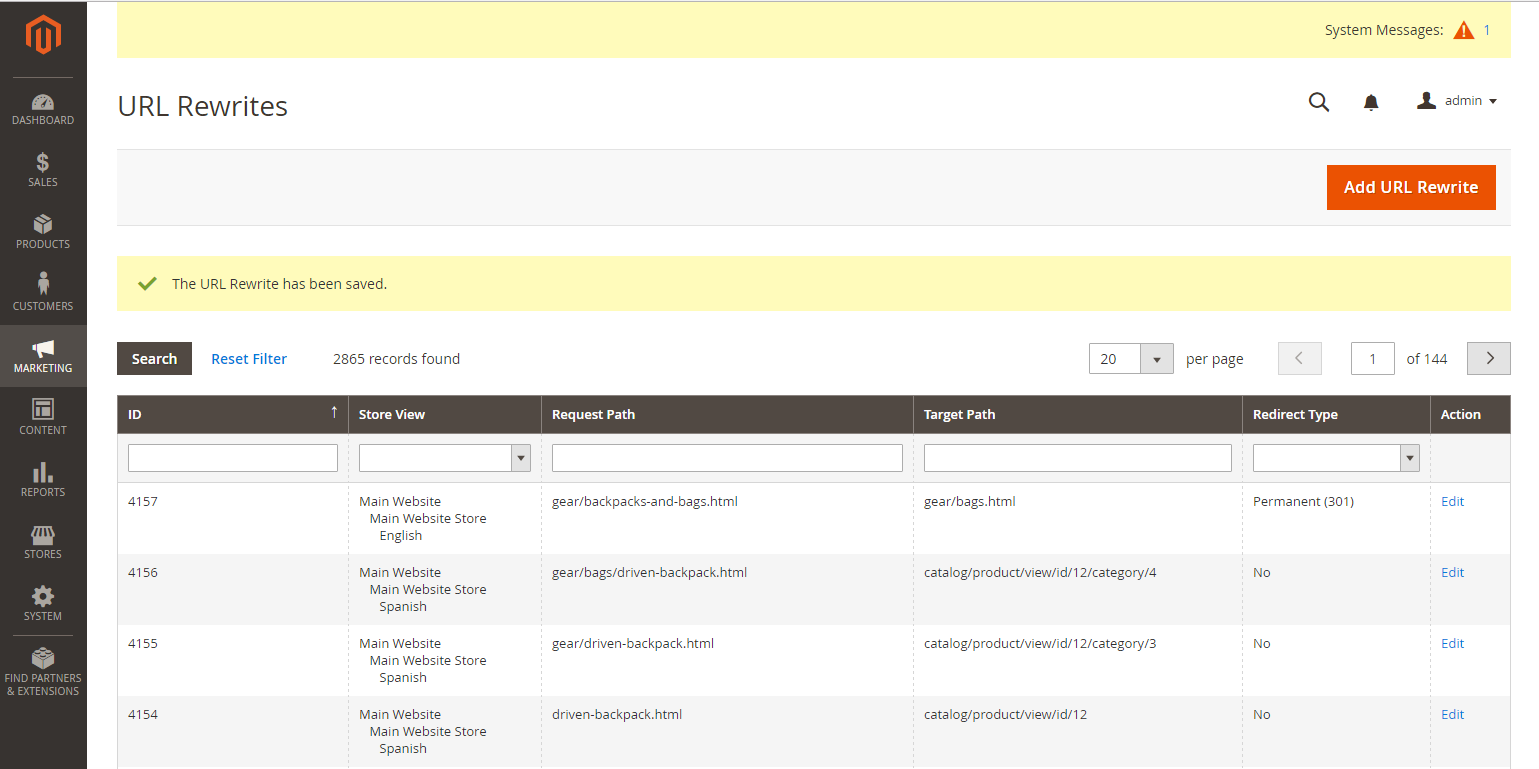Focus the Target Path filter field

[1078, 458]
